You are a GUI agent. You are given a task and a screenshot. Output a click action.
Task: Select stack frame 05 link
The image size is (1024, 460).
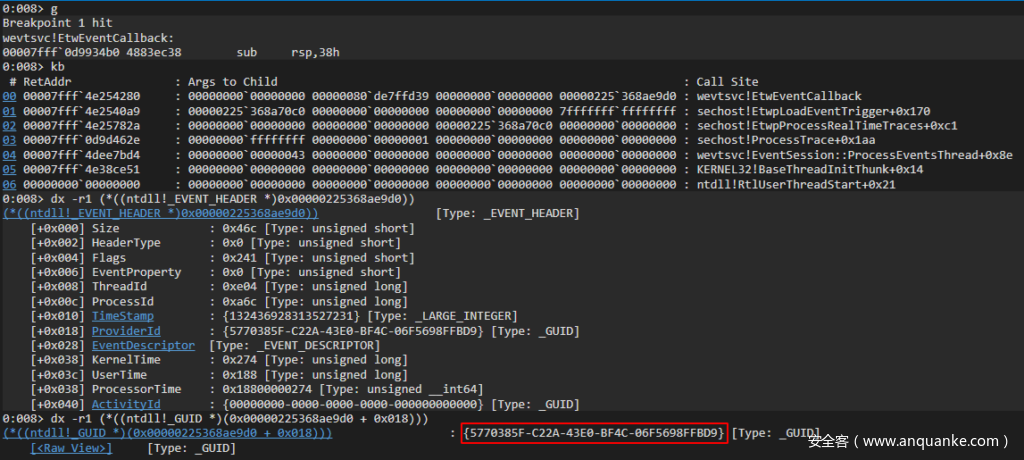click(x=9, y=170)
